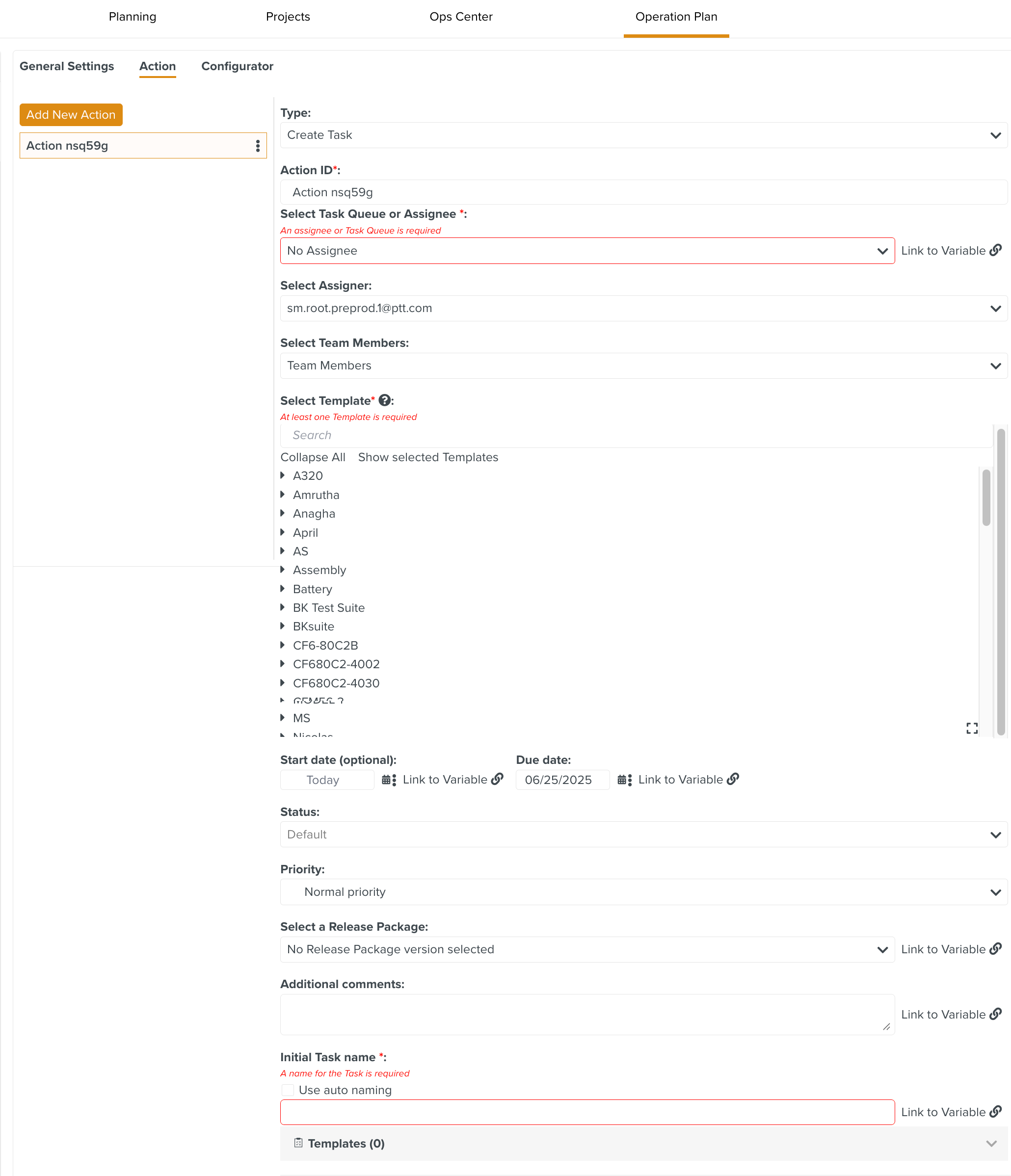Click the link icon beside Additional comments

(x=996, y=1014)
